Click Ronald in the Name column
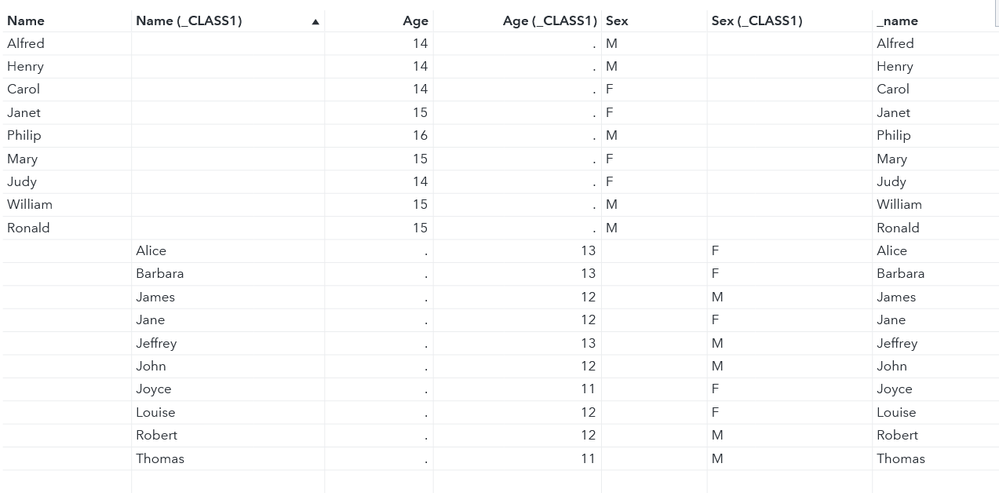Viewport: 999px width, 493px height. pos(28,228)
